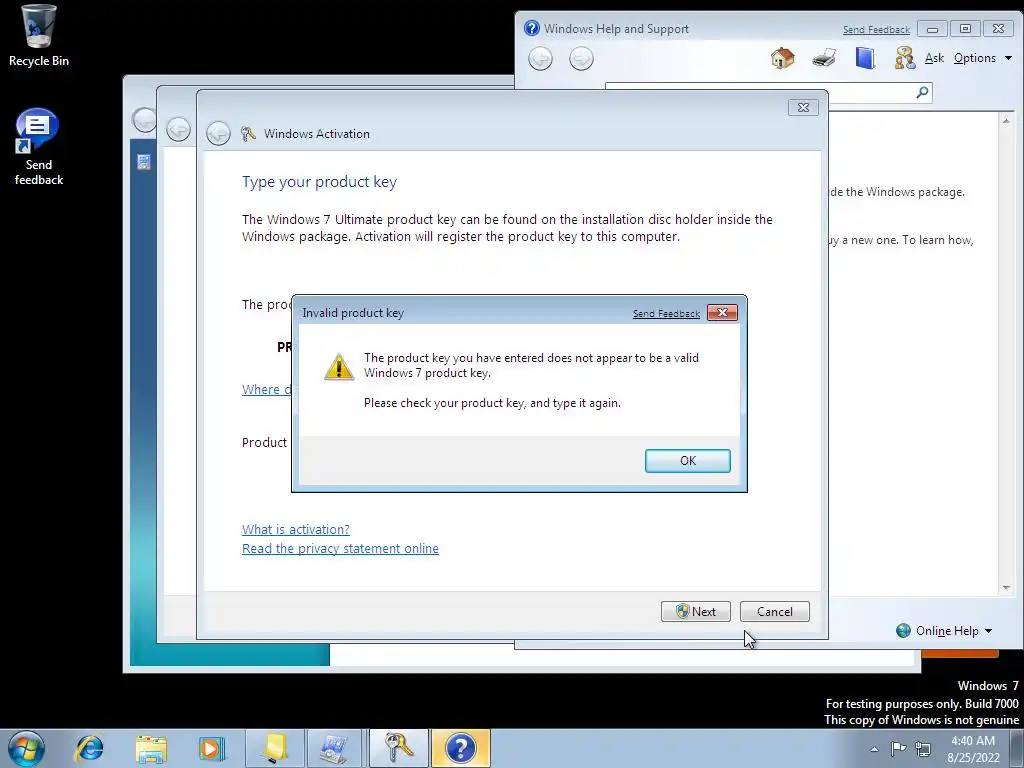Search Help using the magnifier icon

pyautogui.click(x=922, y=93)
